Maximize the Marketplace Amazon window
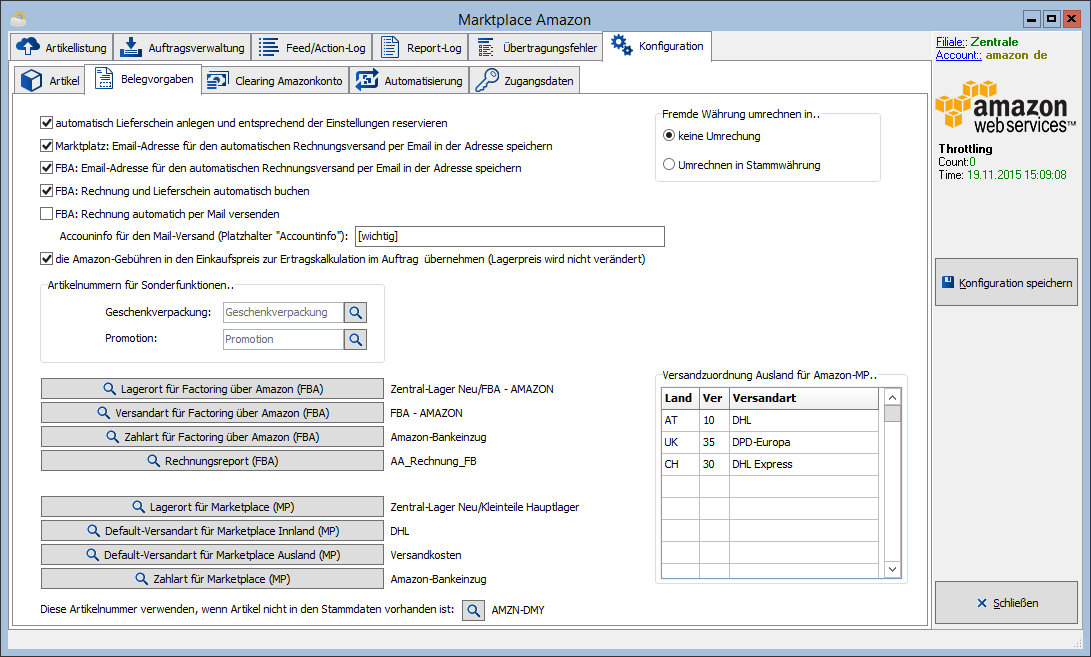 [1051, 19]
